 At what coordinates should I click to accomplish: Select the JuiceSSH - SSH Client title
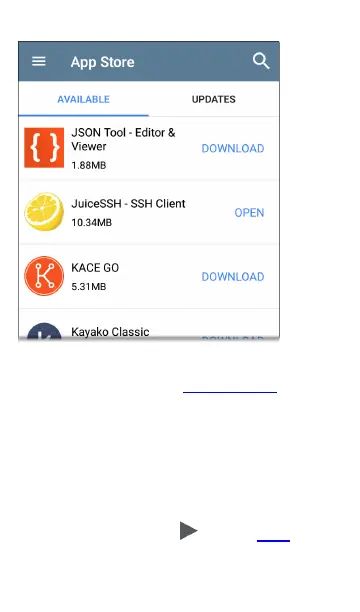(128, 203)
